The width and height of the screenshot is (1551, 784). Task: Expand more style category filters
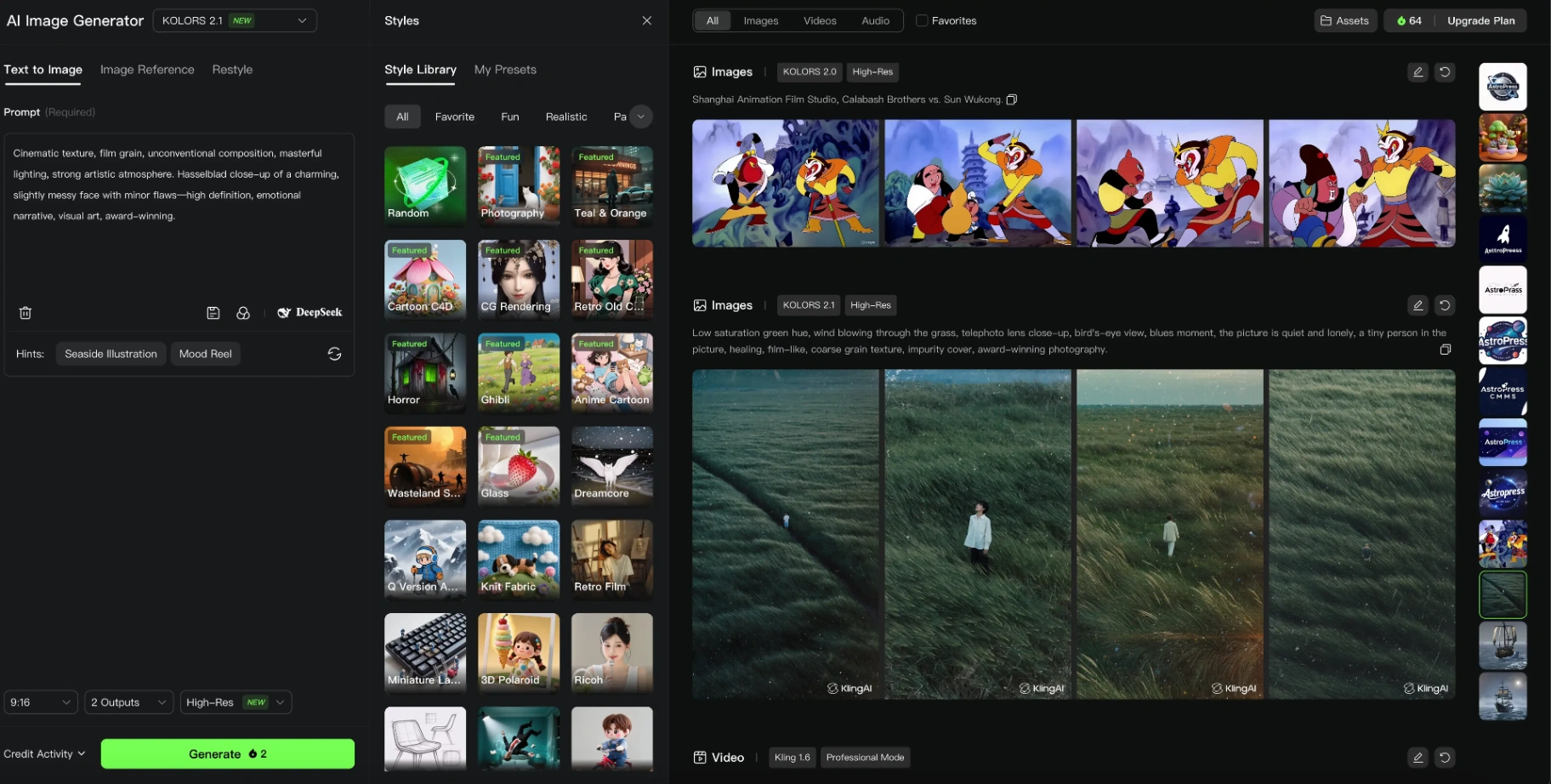tap(641, 116)
